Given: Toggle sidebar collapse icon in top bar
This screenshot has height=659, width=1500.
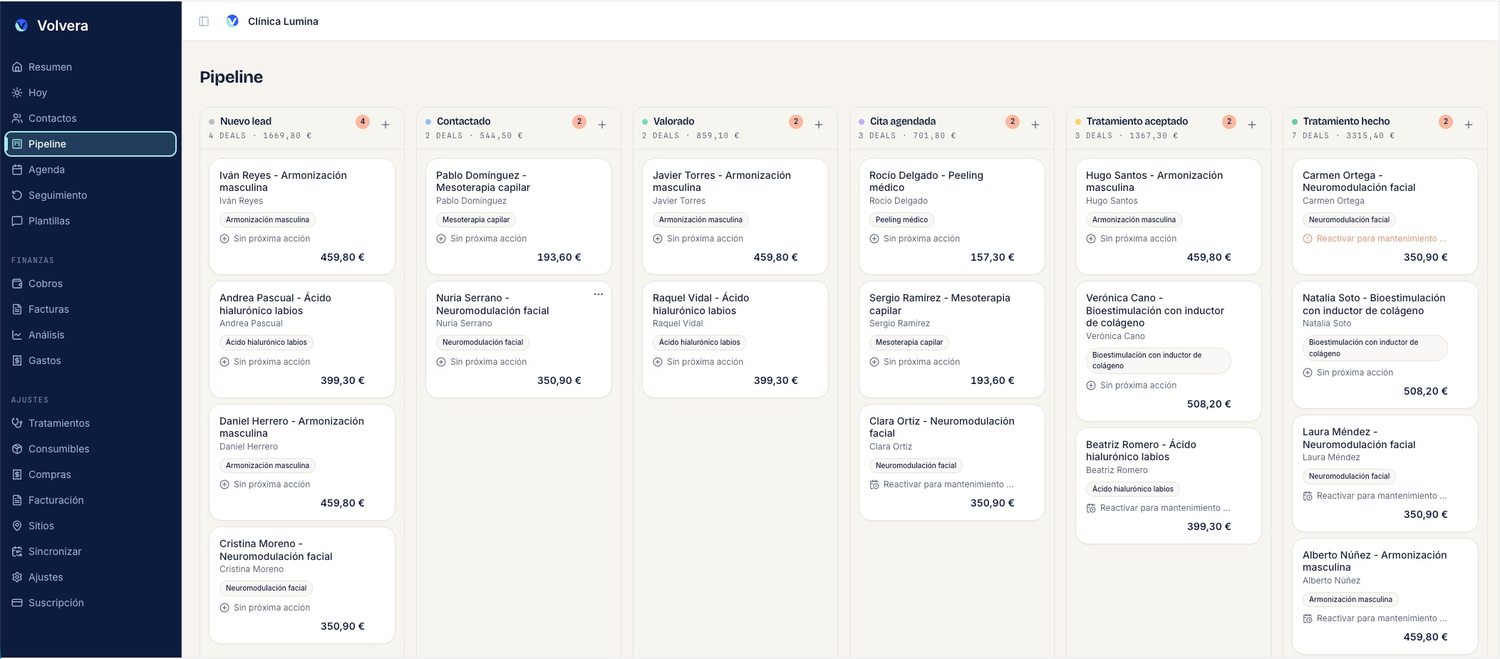Looking at the screenshot, I should pyautogui.click(x=204, y=21).
